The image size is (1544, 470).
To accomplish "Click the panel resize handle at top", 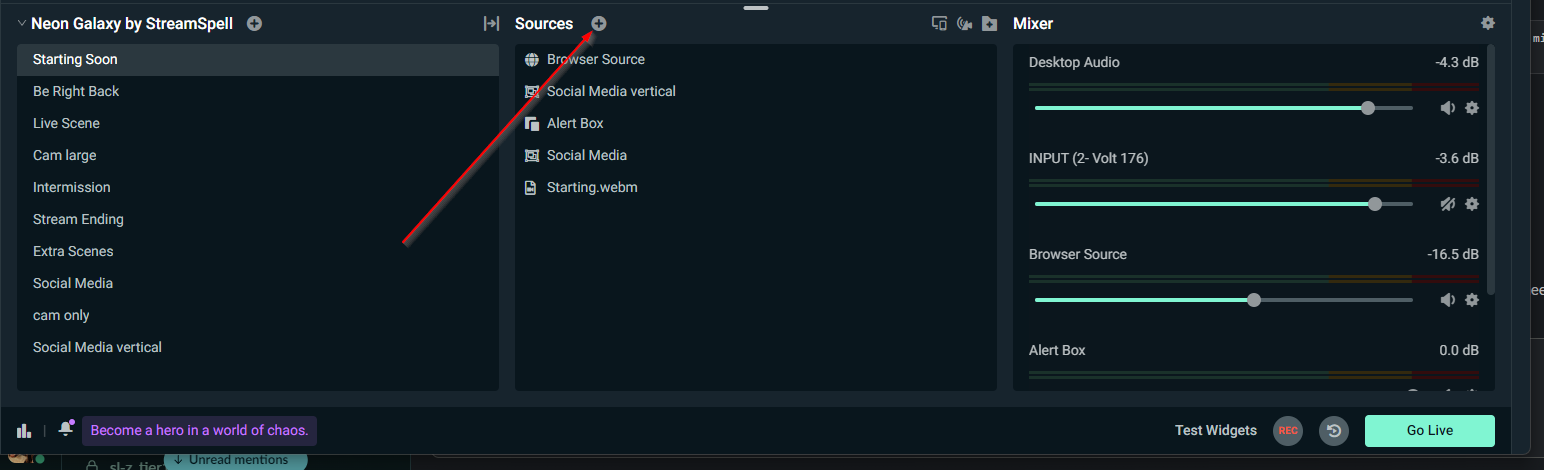I will coord(756,8).
